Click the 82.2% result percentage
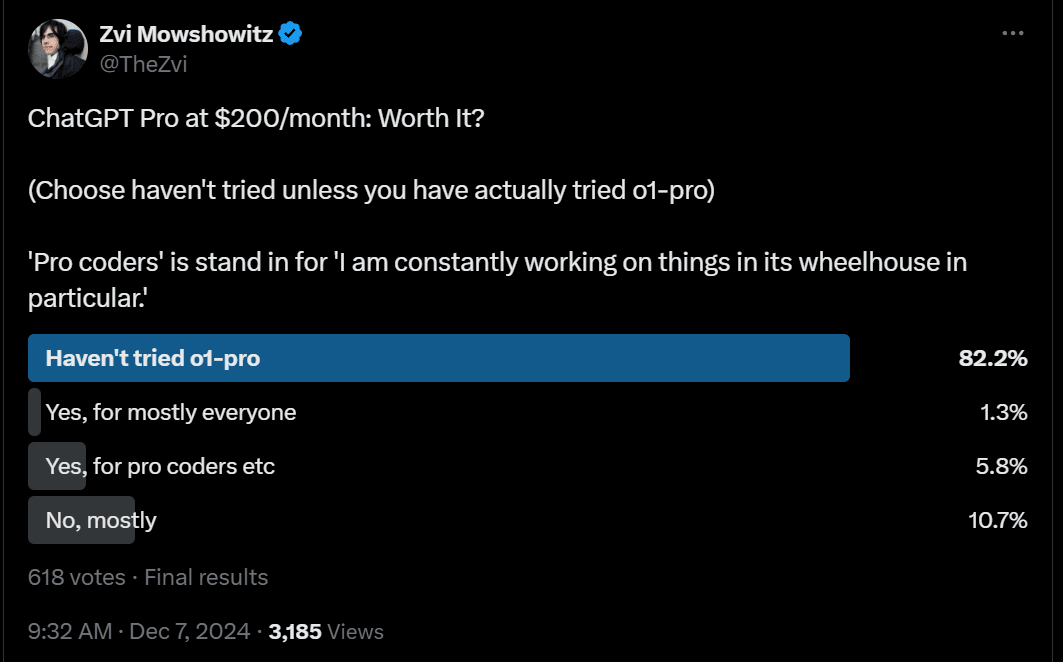This screenshot has width=1063, height=662. pyautogui.click(x=993, y=358)
